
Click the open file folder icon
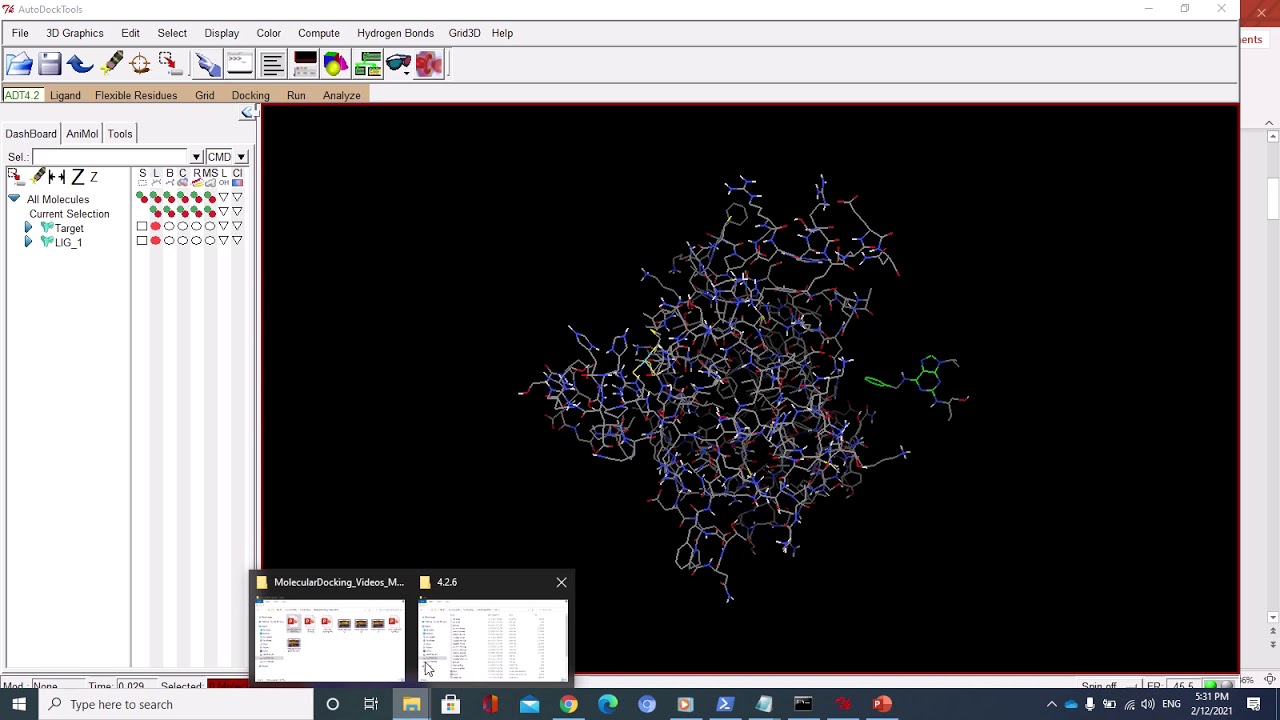(x=19, y=65)
